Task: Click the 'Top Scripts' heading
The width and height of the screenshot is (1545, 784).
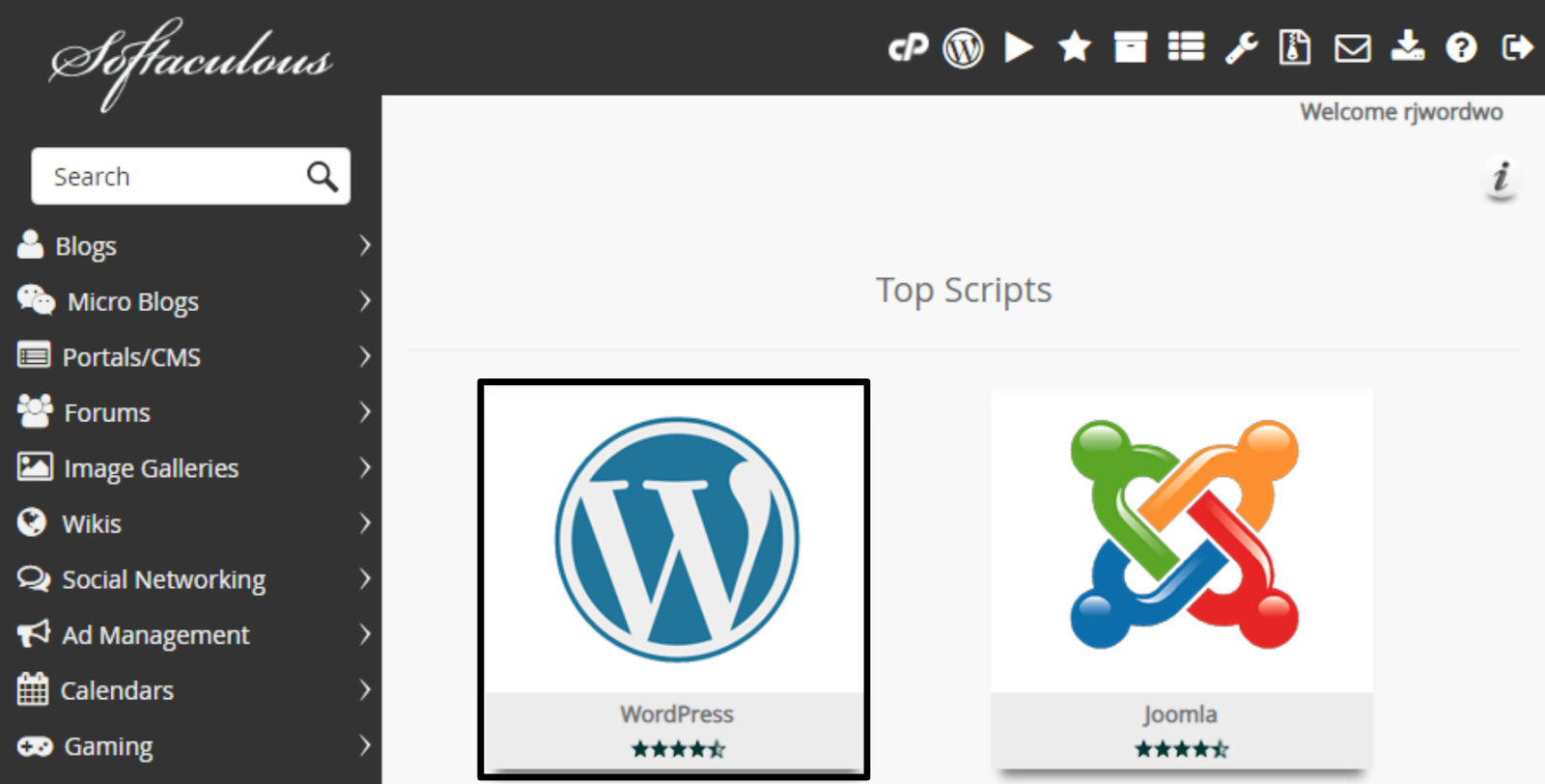Action: (x=964, y=291)
